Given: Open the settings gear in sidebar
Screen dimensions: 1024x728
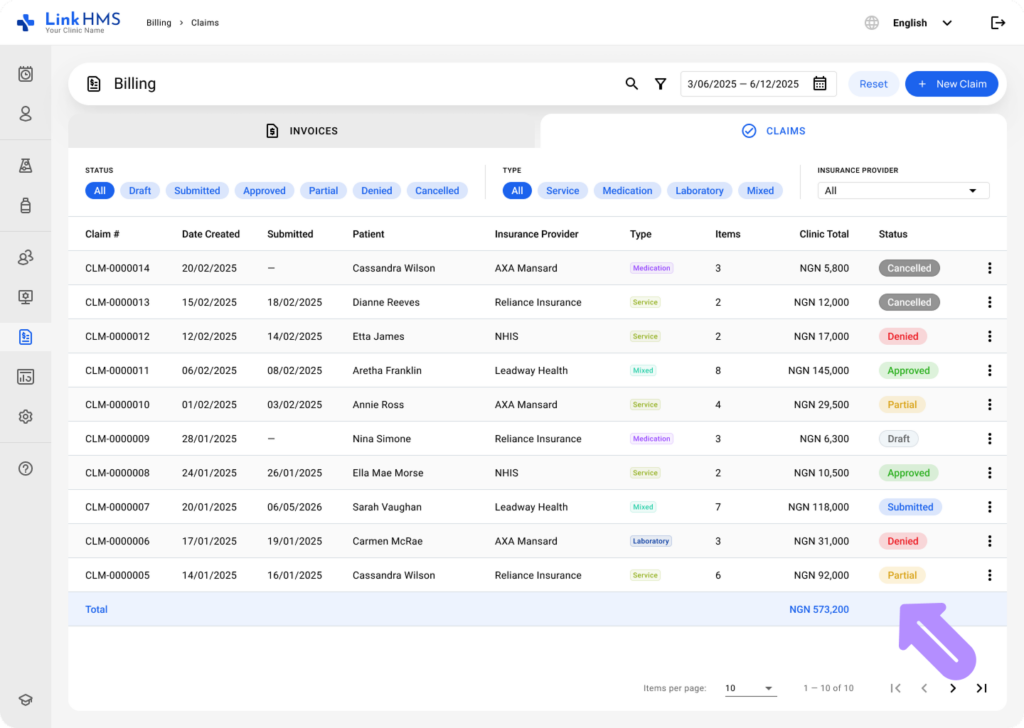Looking at the screenshot, I should pyautogui.click(x=25, y=417).
